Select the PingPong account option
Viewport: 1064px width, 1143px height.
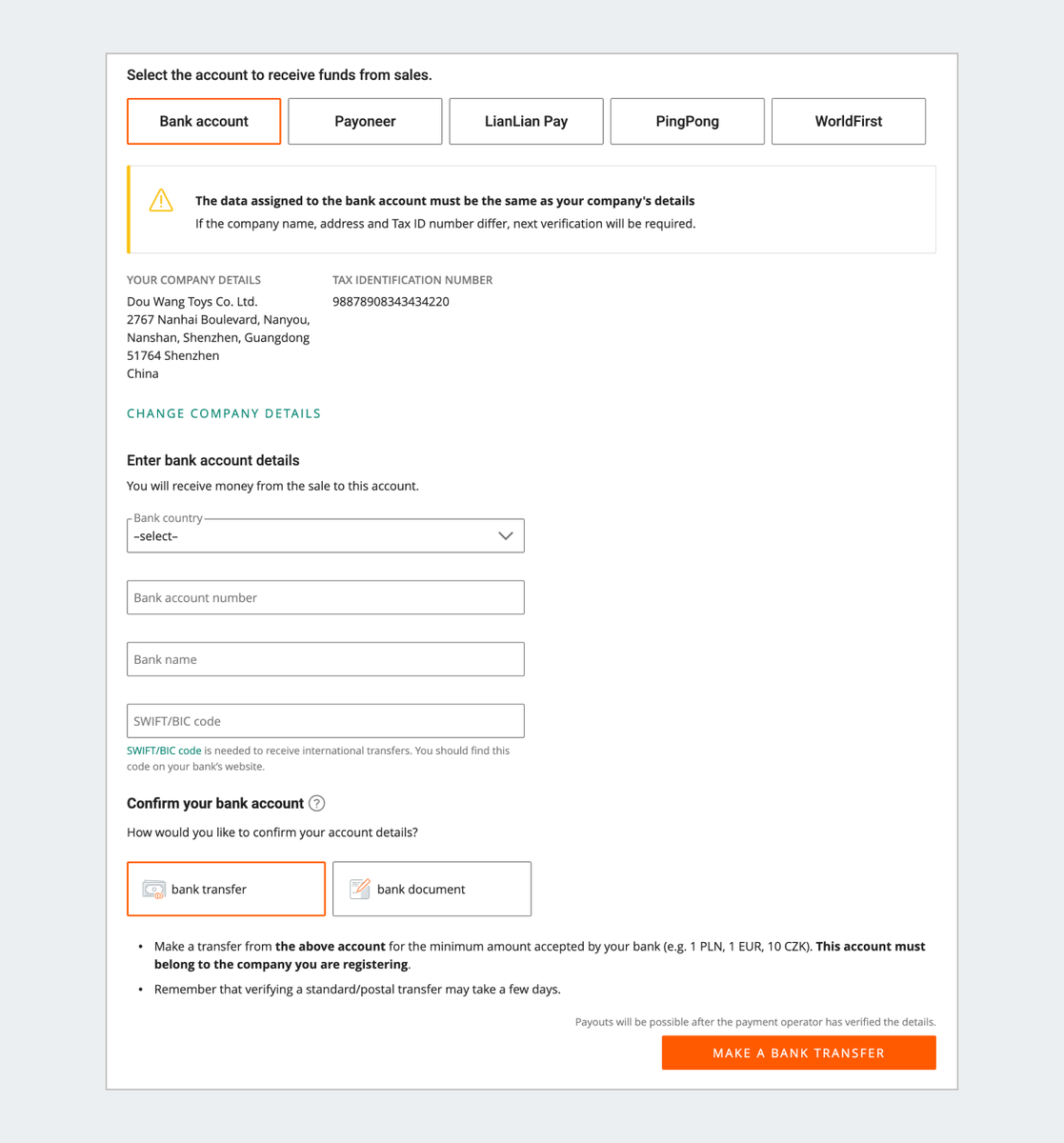click(687, 121)
